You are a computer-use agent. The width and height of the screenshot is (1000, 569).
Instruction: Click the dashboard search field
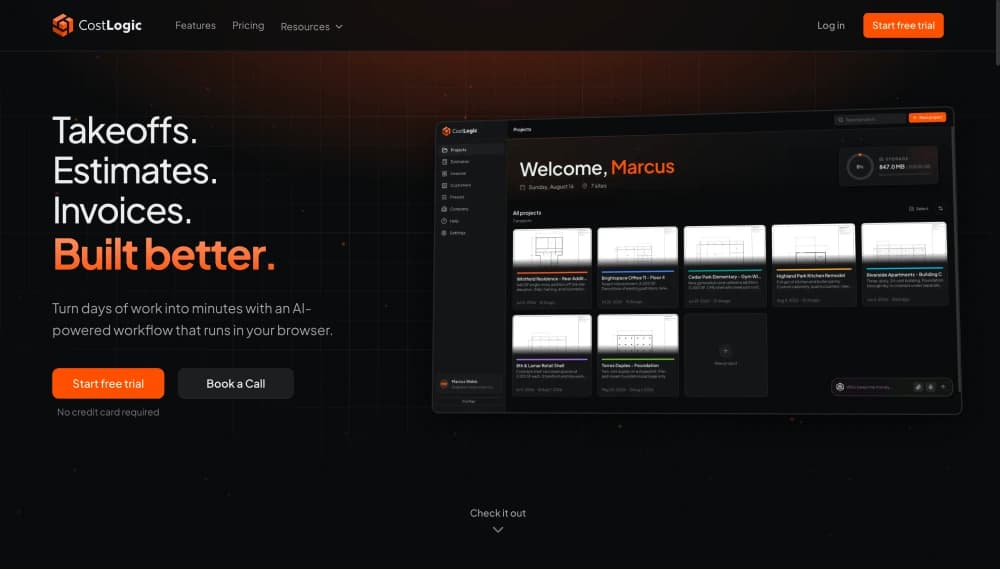870,119
